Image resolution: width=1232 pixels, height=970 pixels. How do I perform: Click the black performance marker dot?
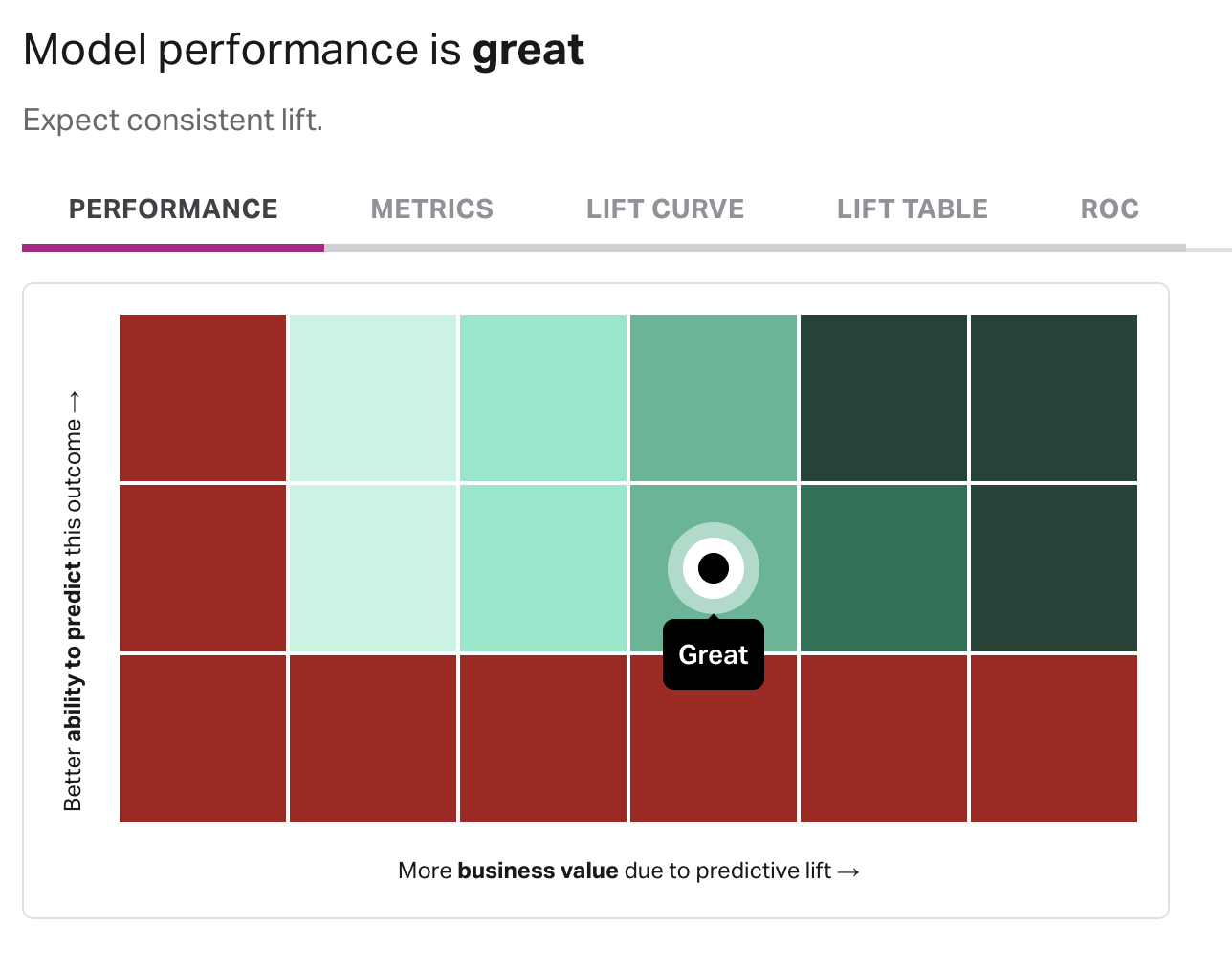point(714,568)
